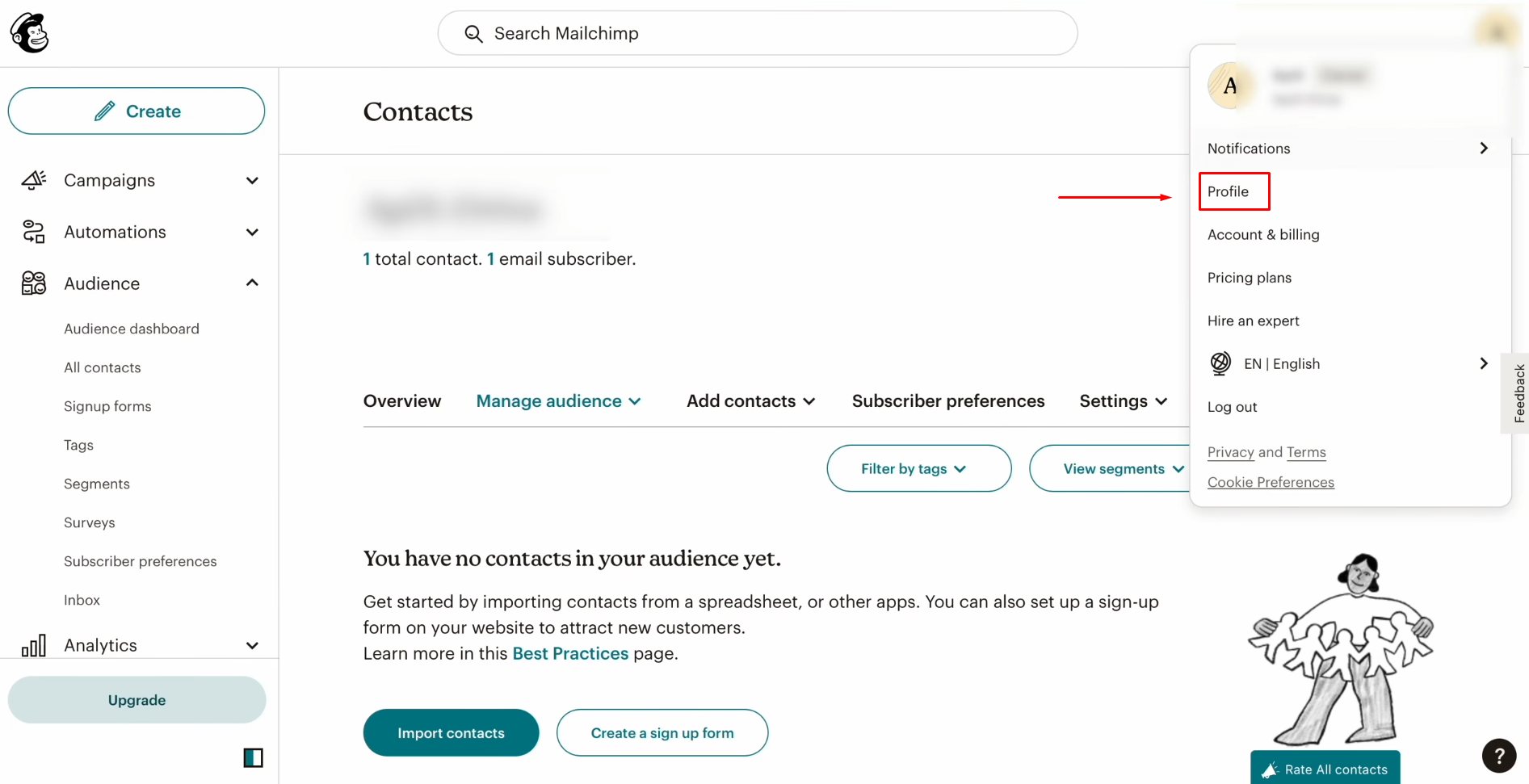Expand the EN | English language submenu
Screen dimensions: 1529x784
[1484, 363]
